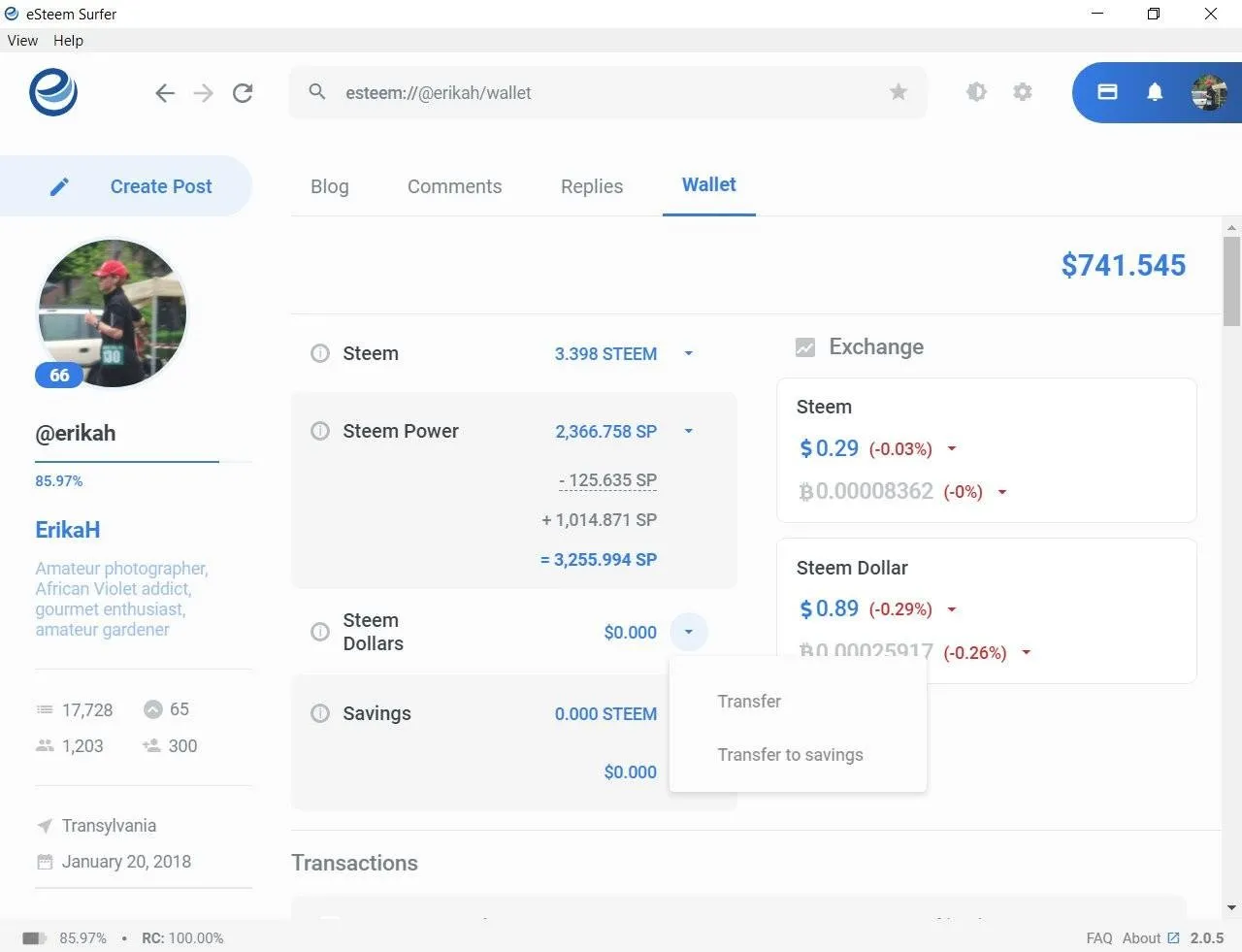Click the post count icon beside 17,728
Image resolution: width=1242 pixels, height=952 pixels.
45,709
